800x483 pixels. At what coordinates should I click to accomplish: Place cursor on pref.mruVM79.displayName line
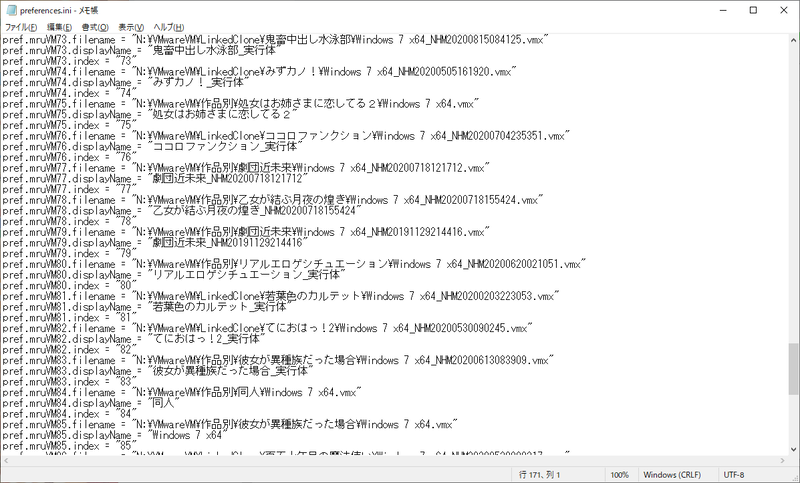tap(156, 243)
